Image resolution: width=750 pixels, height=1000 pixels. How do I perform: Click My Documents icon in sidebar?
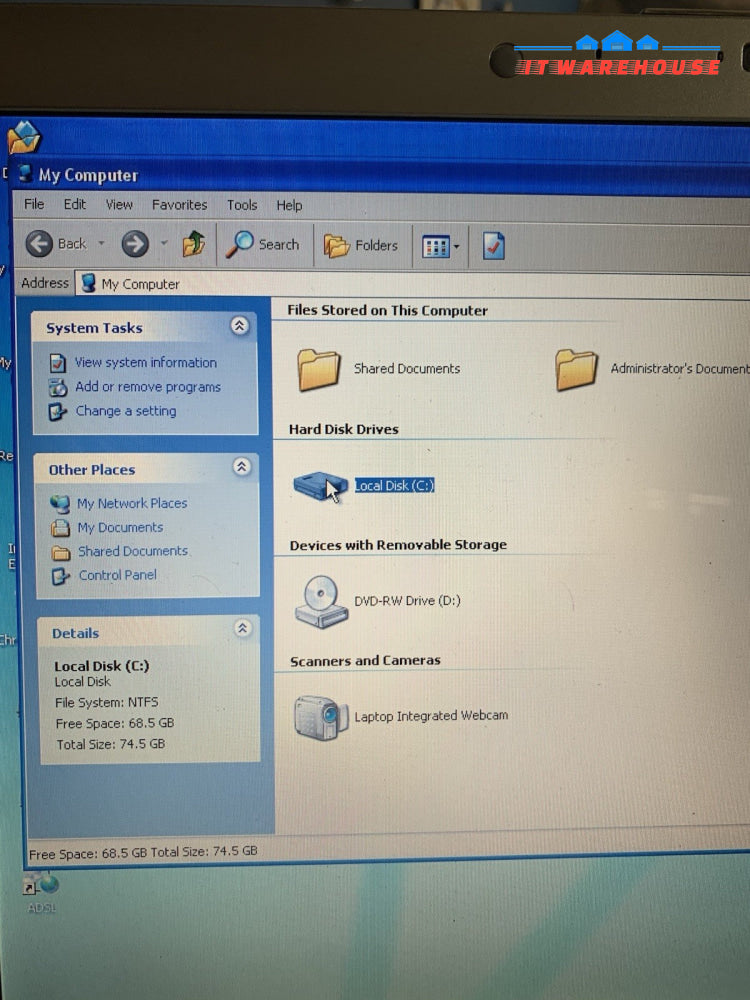click(61, 528)
